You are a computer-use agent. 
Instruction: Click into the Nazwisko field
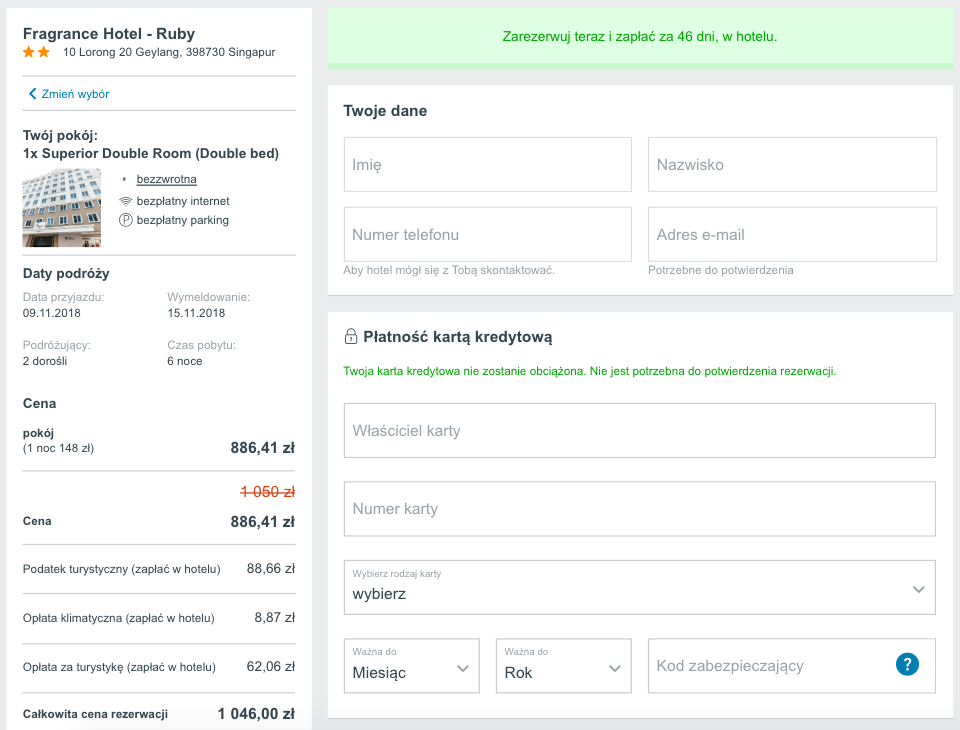[792, 165]
